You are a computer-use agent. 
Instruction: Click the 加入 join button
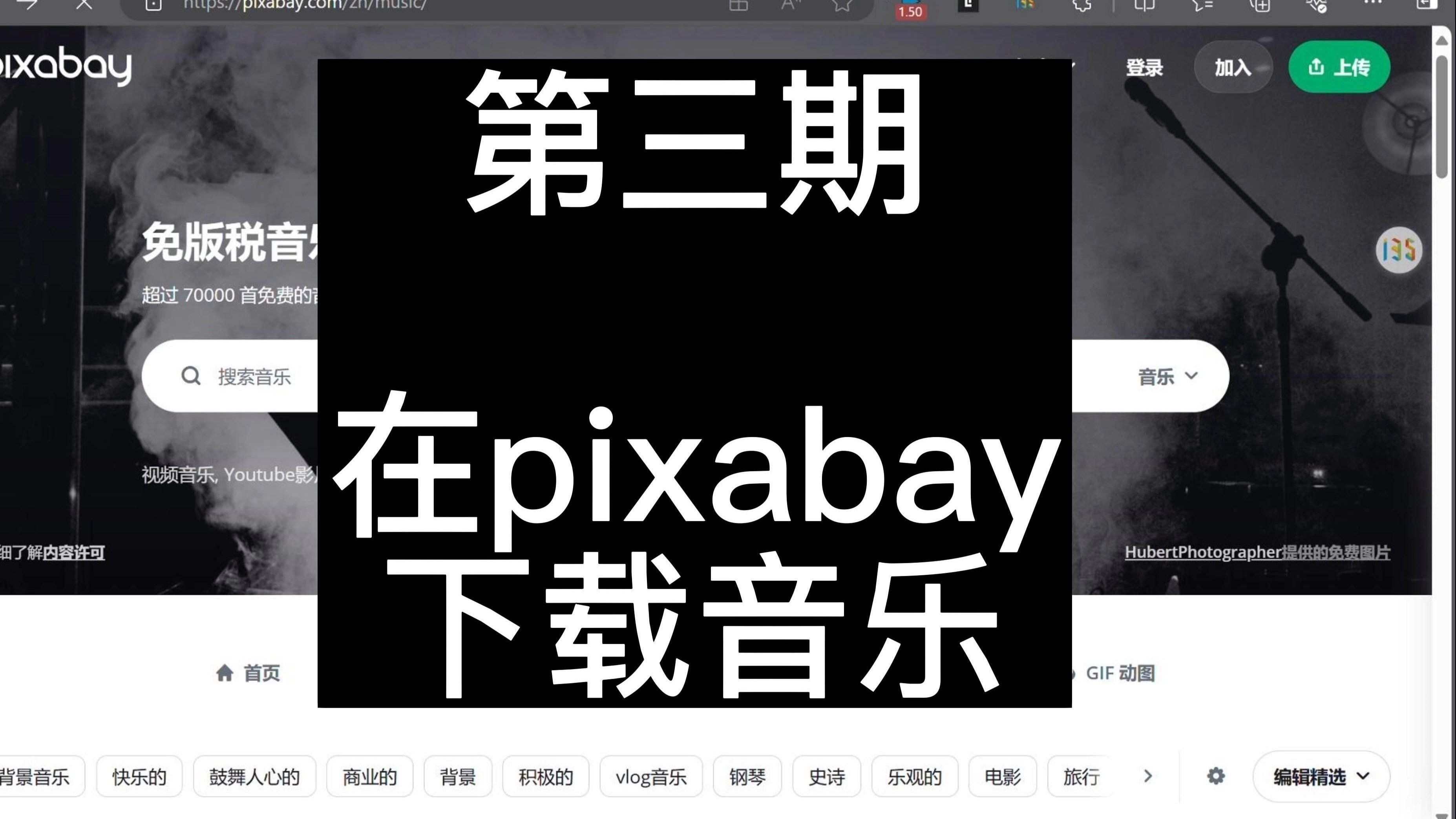(x=1233, y=67)
